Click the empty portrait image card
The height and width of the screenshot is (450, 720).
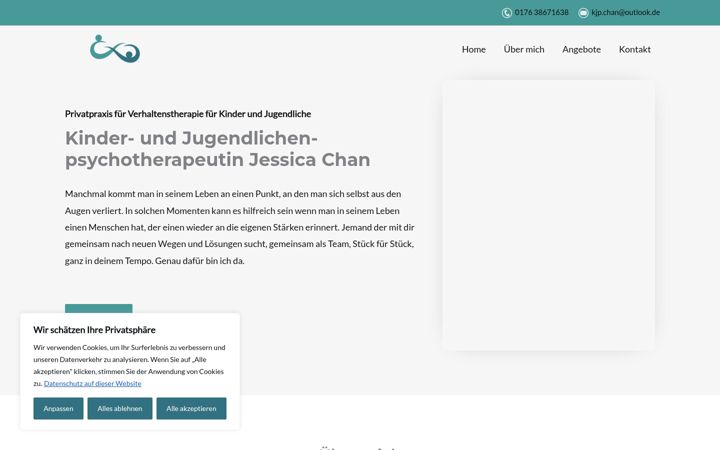click(x=549, y=215)
